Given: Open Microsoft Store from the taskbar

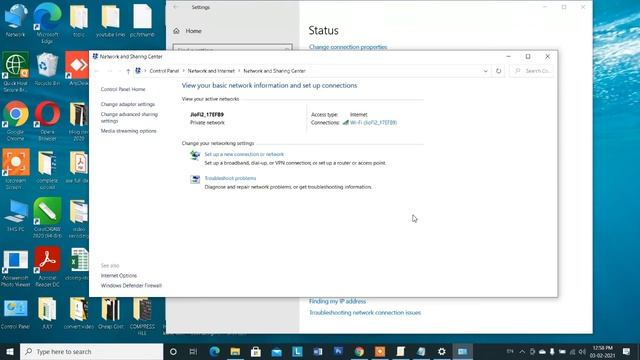Looking at the screenshot, I should pos(256,351).
